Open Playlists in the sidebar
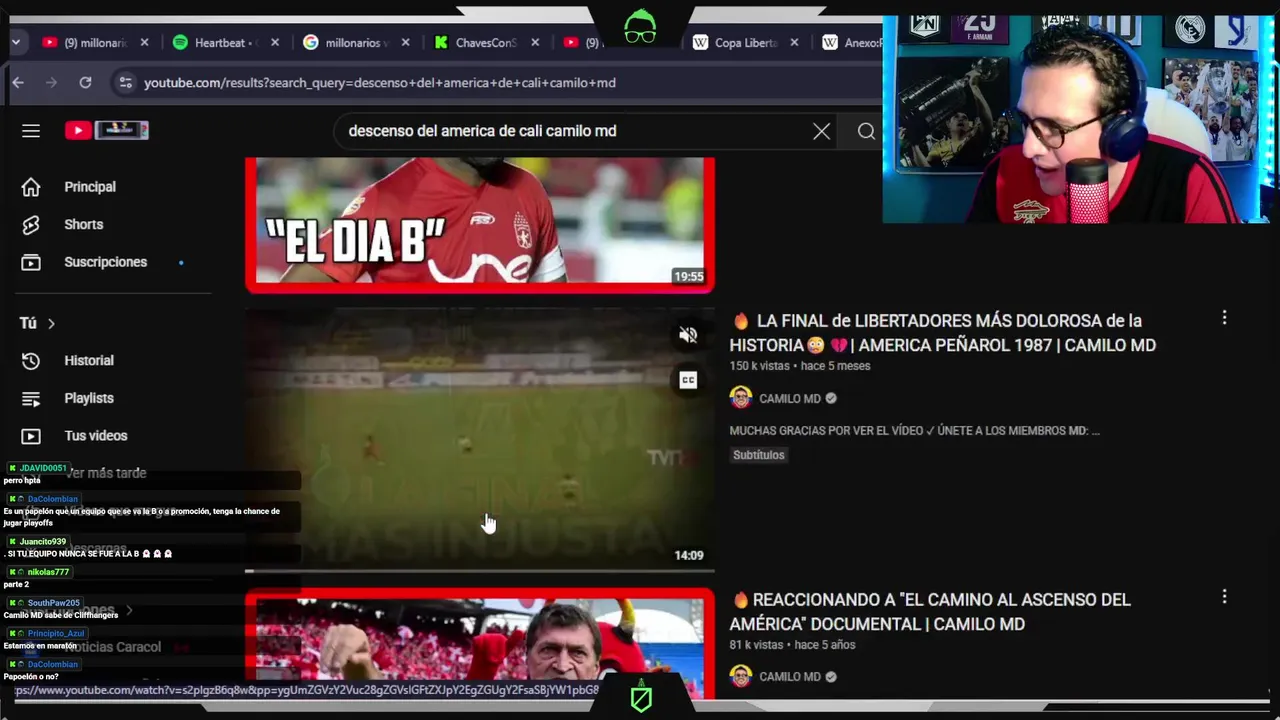The height and width of the screenshot is (720, 1280). tap(89, 398)
